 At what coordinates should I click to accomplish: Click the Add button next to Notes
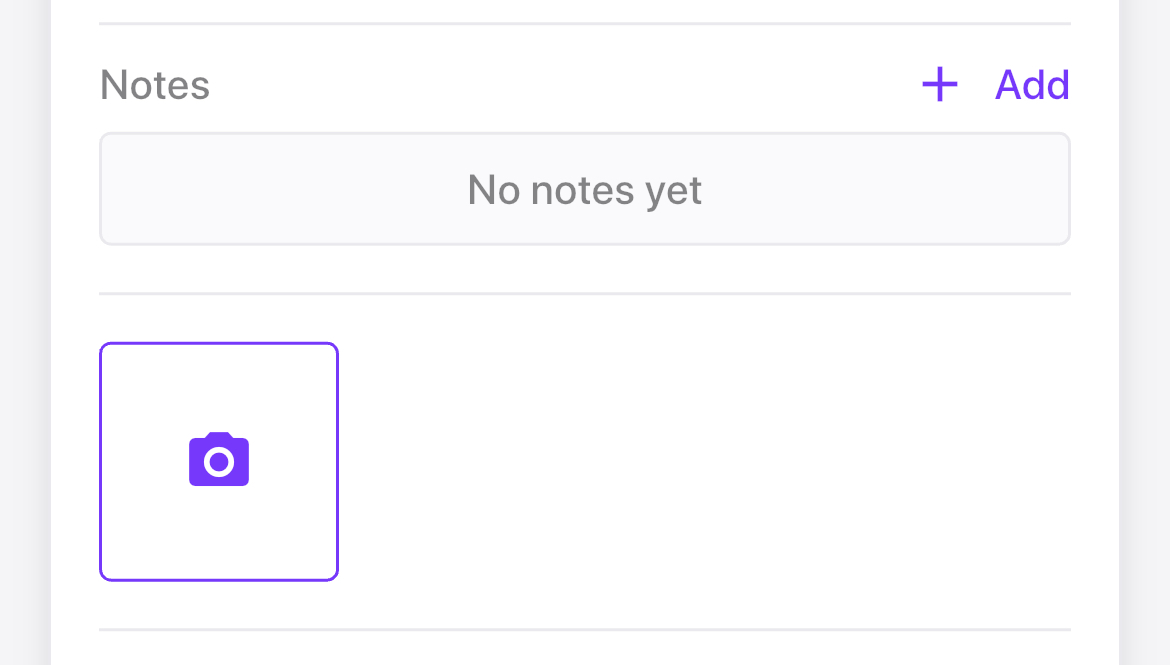pyautogui.click(x=1032, y=85)
